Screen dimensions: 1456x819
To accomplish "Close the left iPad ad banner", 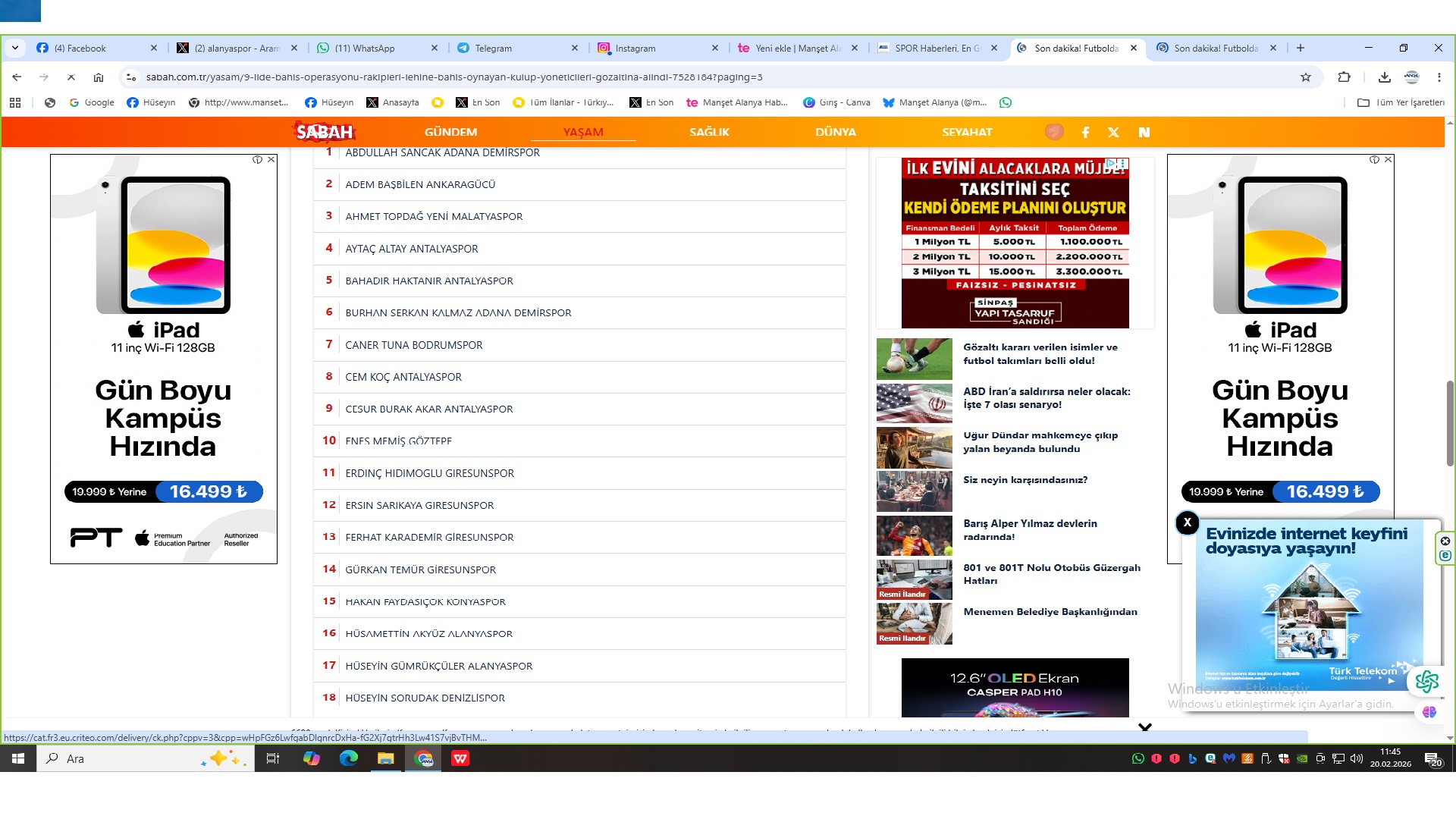I will click(271, 160).
